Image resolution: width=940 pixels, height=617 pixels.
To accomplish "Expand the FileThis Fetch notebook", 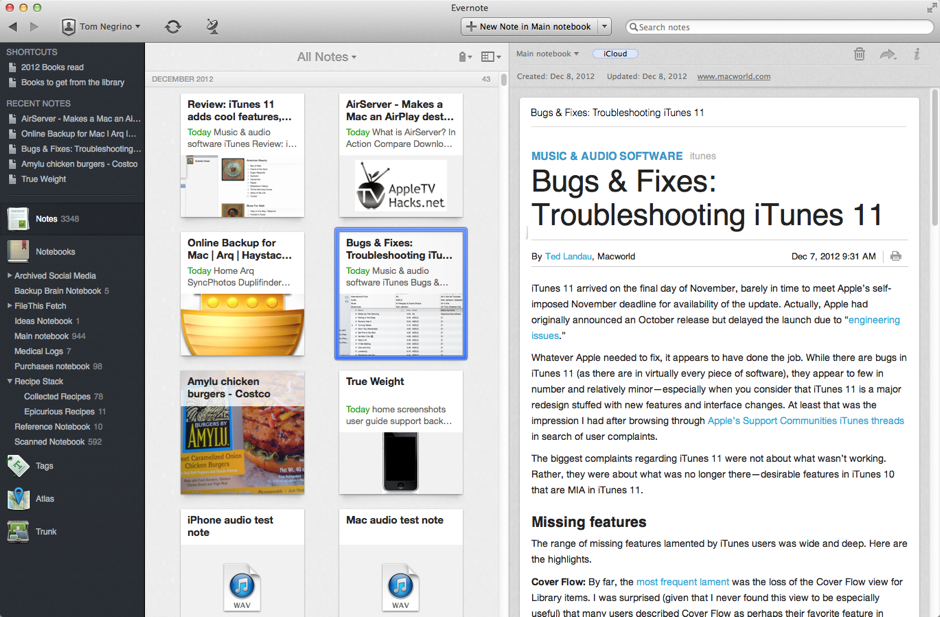I will (x=10, y=305).
